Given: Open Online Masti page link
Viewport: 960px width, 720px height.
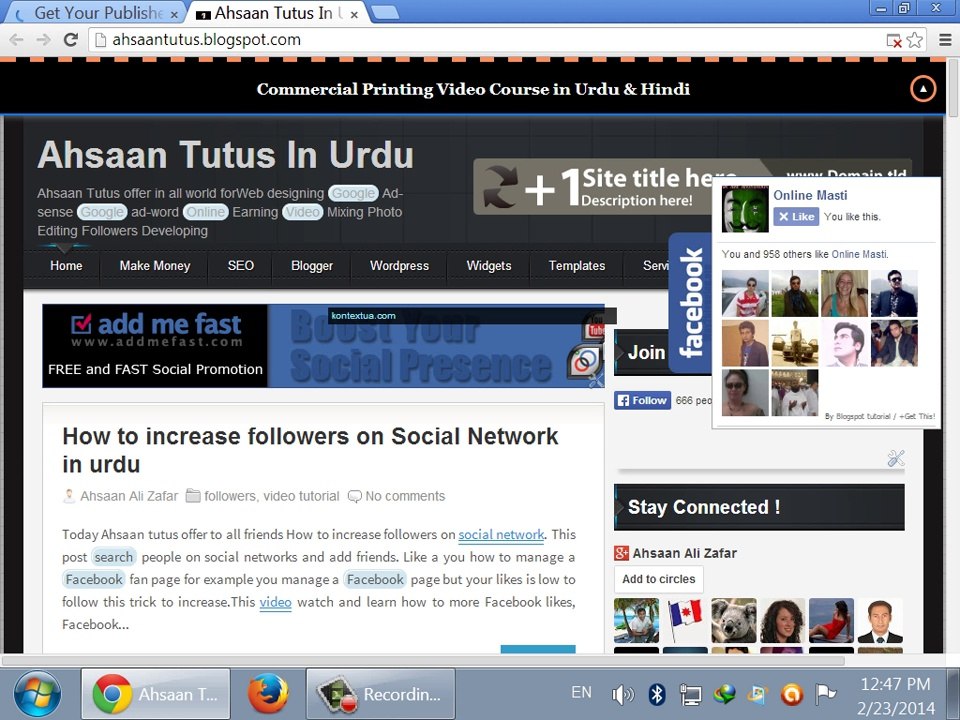Looking at the screenshot, I should pos(810,195).
